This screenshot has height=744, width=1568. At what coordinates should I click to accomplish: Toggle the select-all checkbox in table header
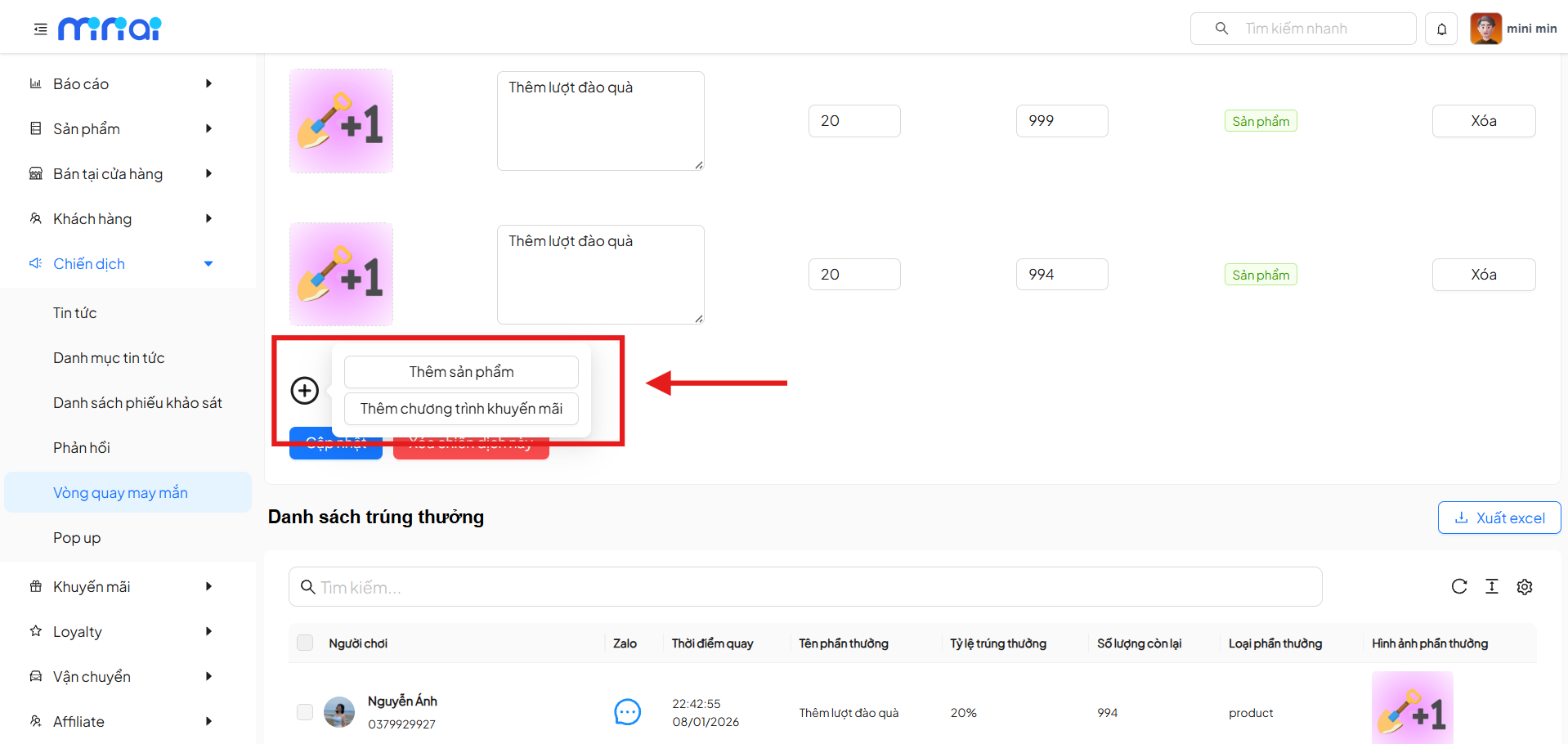(x=305, y=643)
